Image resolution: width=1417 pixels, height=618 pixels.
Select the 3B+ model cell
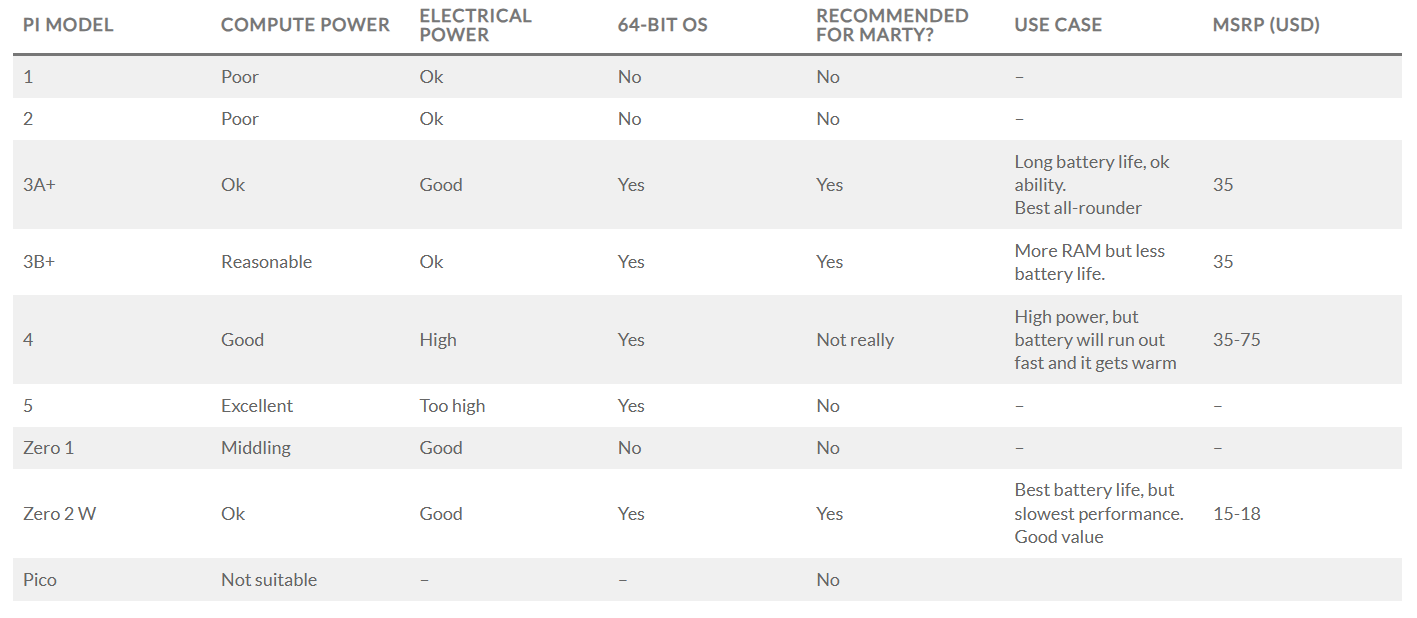[x=39, y=262]
